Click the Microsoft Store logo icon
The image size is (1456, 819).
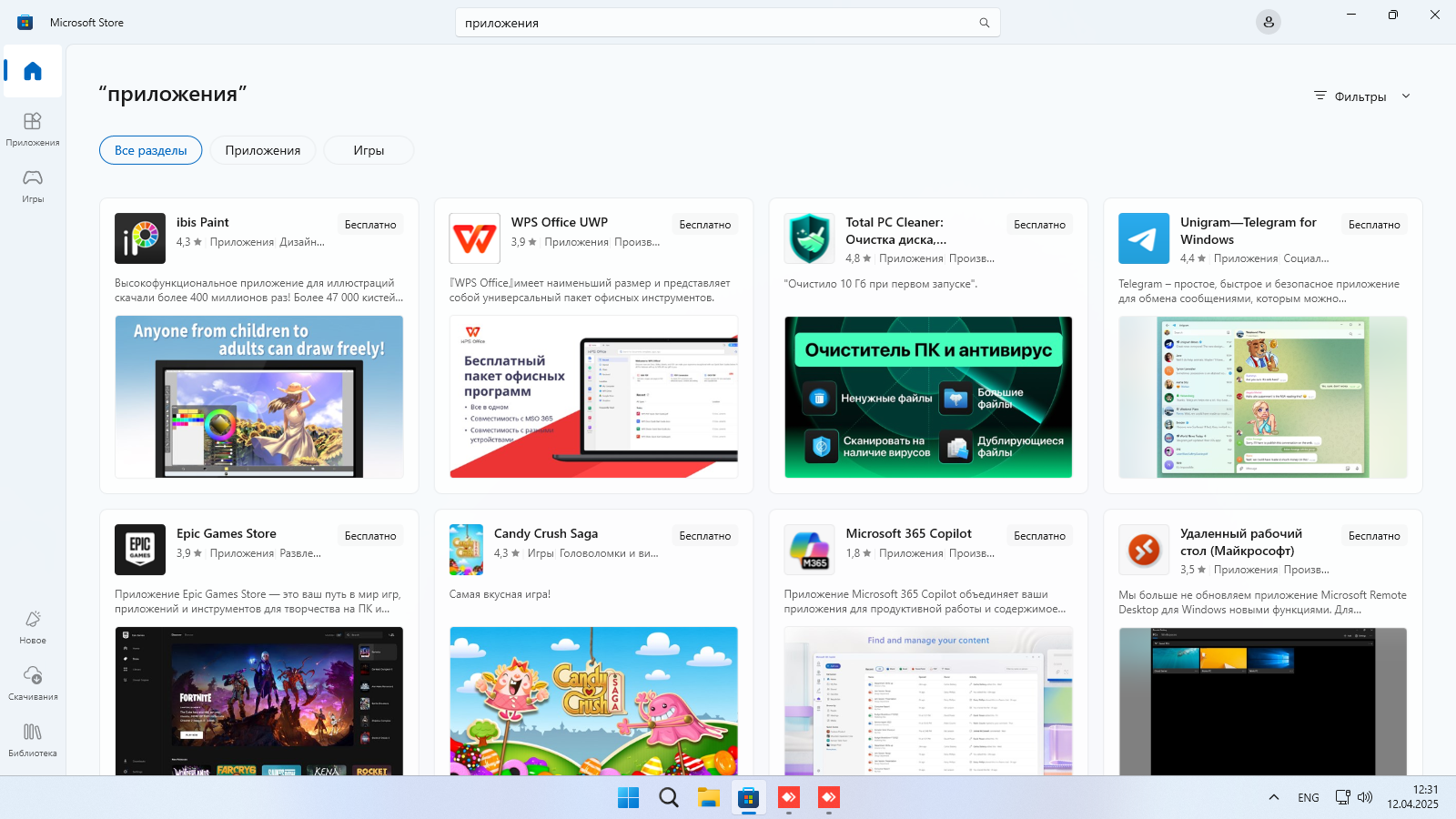coord(25,23)
